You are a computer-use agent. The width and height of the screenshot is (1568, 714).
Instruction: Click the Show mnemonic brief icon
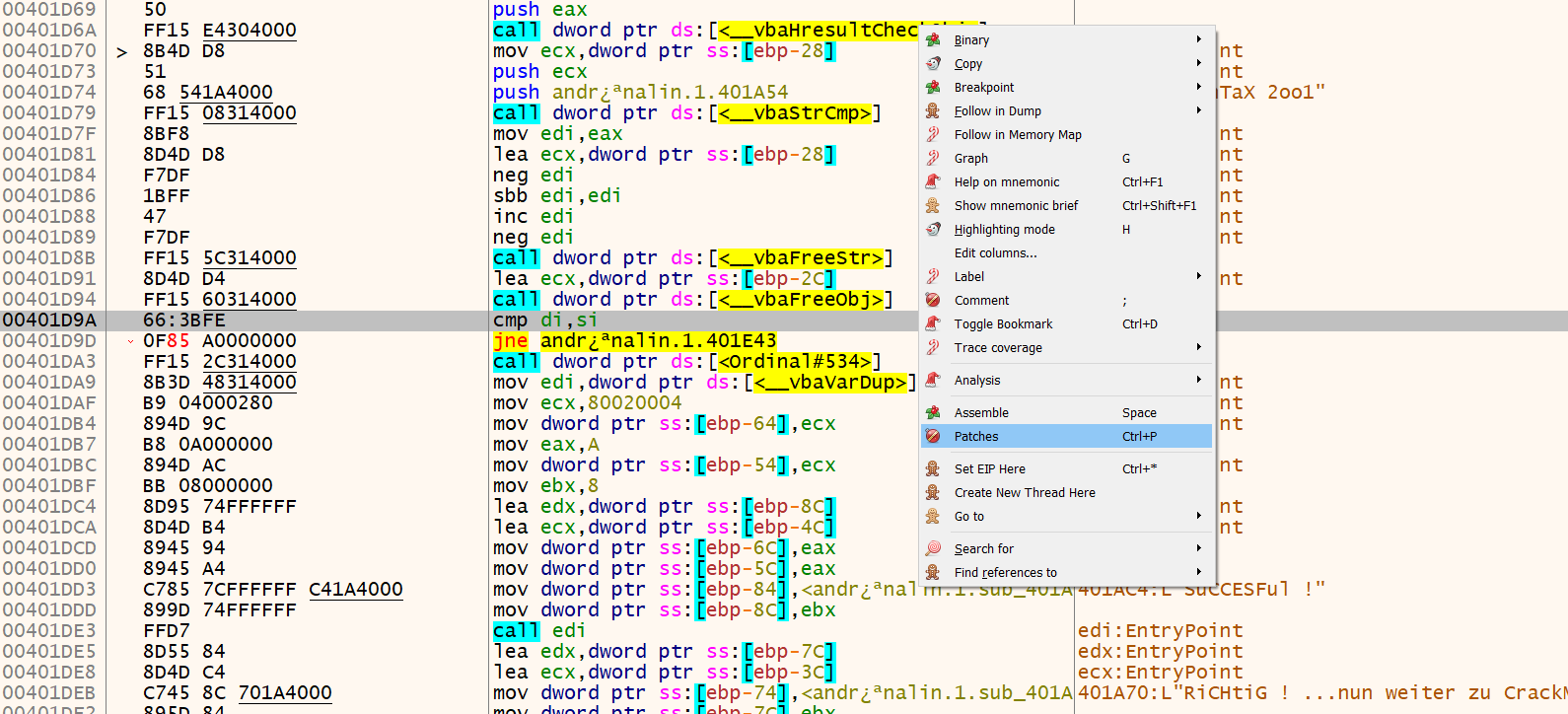point(933,206)
